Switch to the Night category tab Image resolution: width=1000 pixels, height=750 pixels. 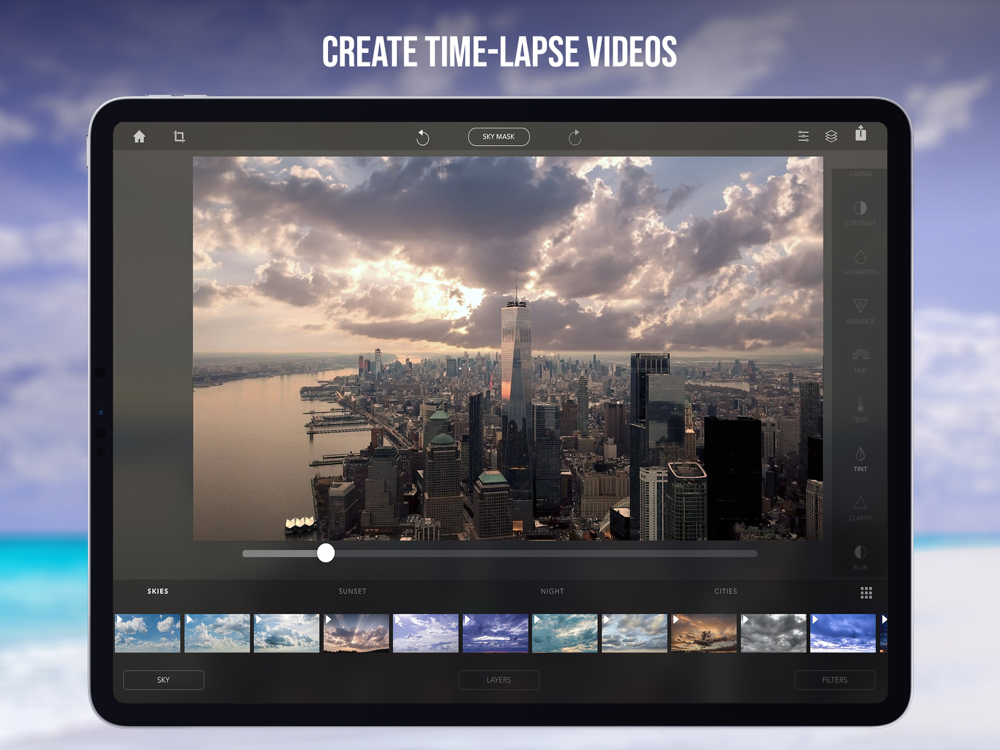[552, 591]
